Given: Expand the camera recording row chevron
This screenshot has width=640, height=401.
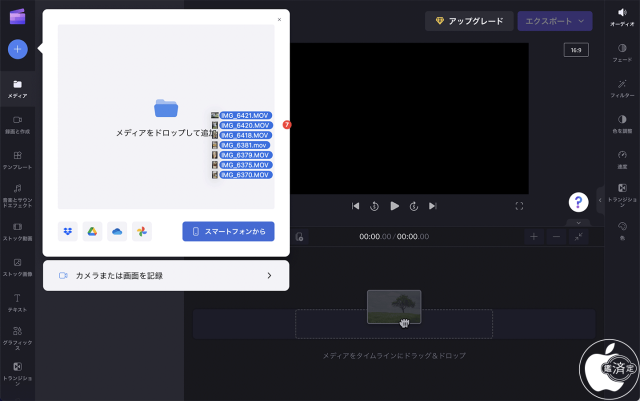Looking at the screenshot, I should 269,276.
